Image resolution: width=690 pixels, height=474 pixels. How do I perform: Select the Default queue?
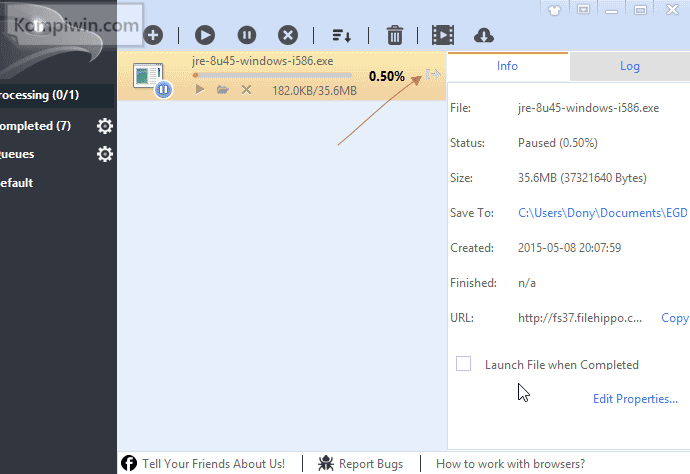tap(16, 183)
